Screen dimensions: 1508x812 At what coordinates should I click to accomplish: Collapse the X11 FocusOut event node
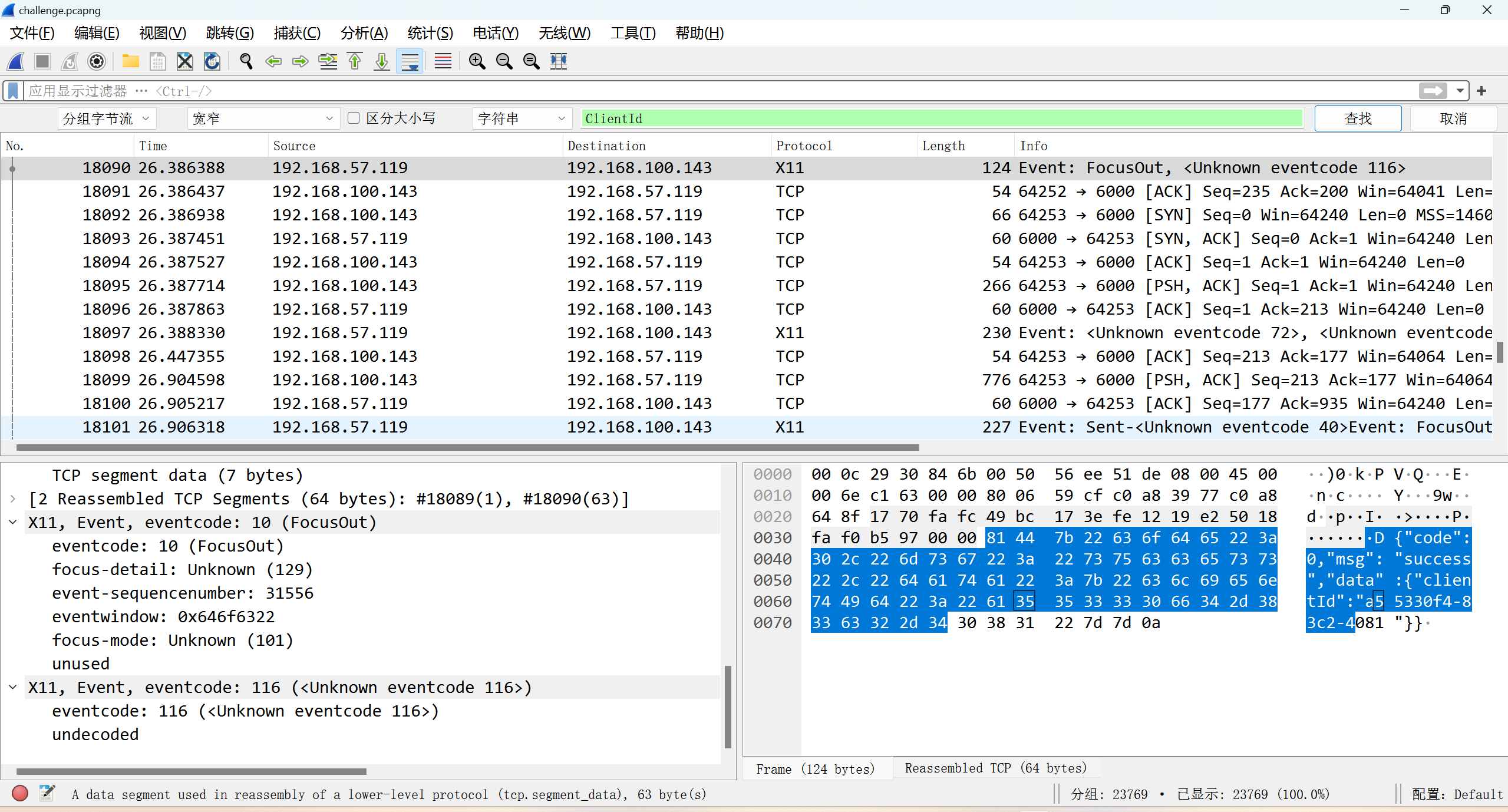(x=13, y=522)
